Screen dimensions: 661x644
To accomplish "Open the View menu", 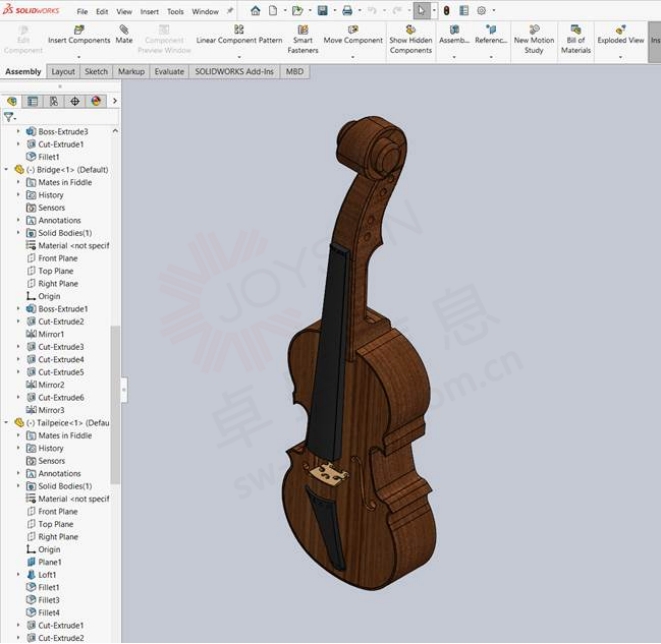I will tap(124, 11).
